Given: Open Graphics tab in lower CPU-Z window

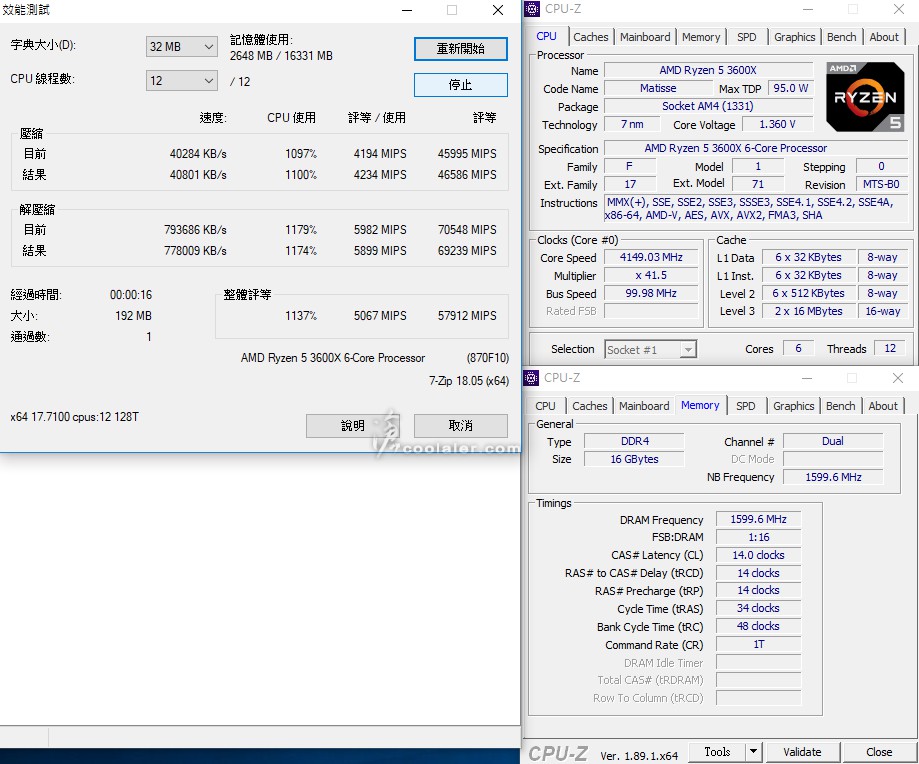Looking at the screenshot, I should point(794,406).
